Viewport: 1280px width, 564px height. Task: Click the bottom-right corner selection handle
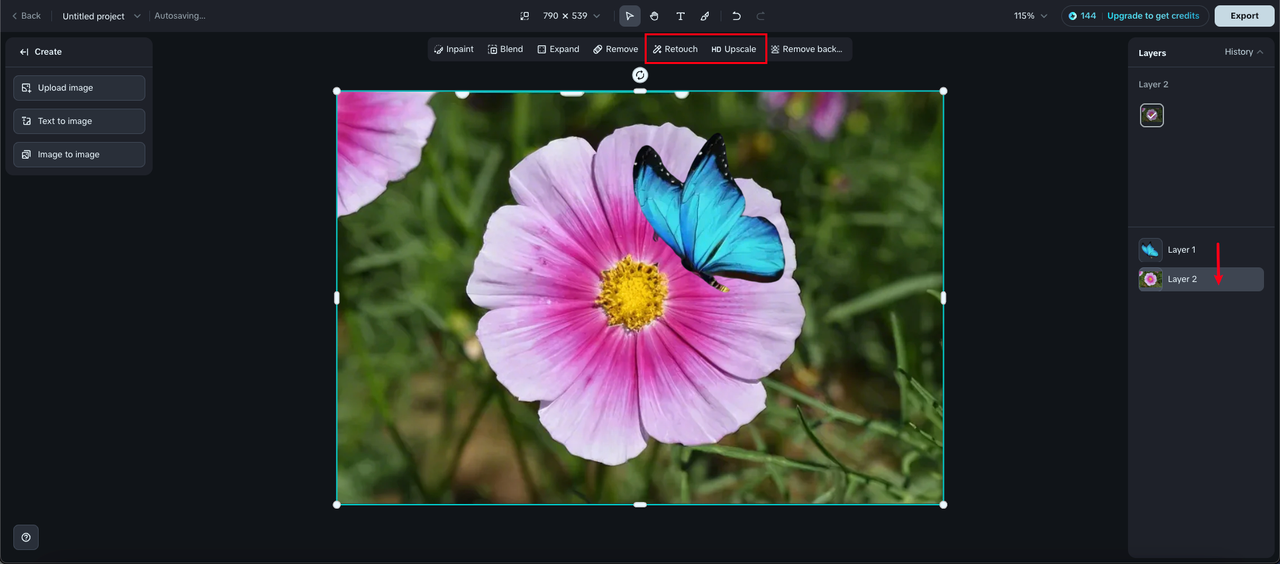(x=943, y=504)
